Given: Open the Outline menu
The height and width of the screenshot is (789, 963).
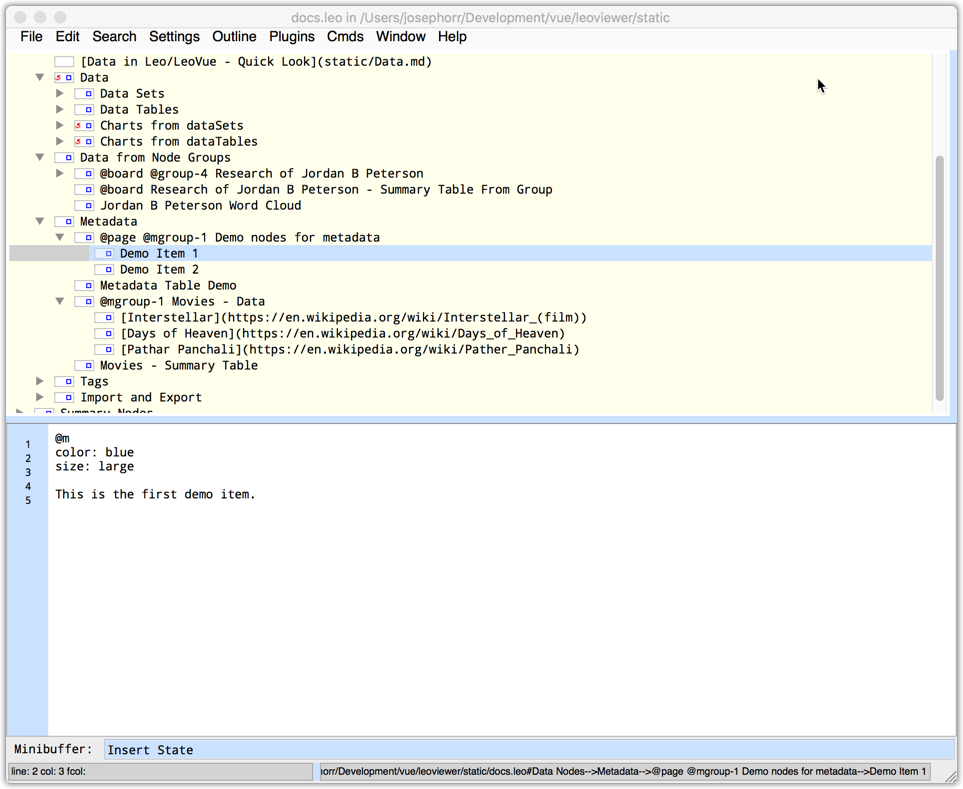Looking at the screenshot, I should click(235, 37).
